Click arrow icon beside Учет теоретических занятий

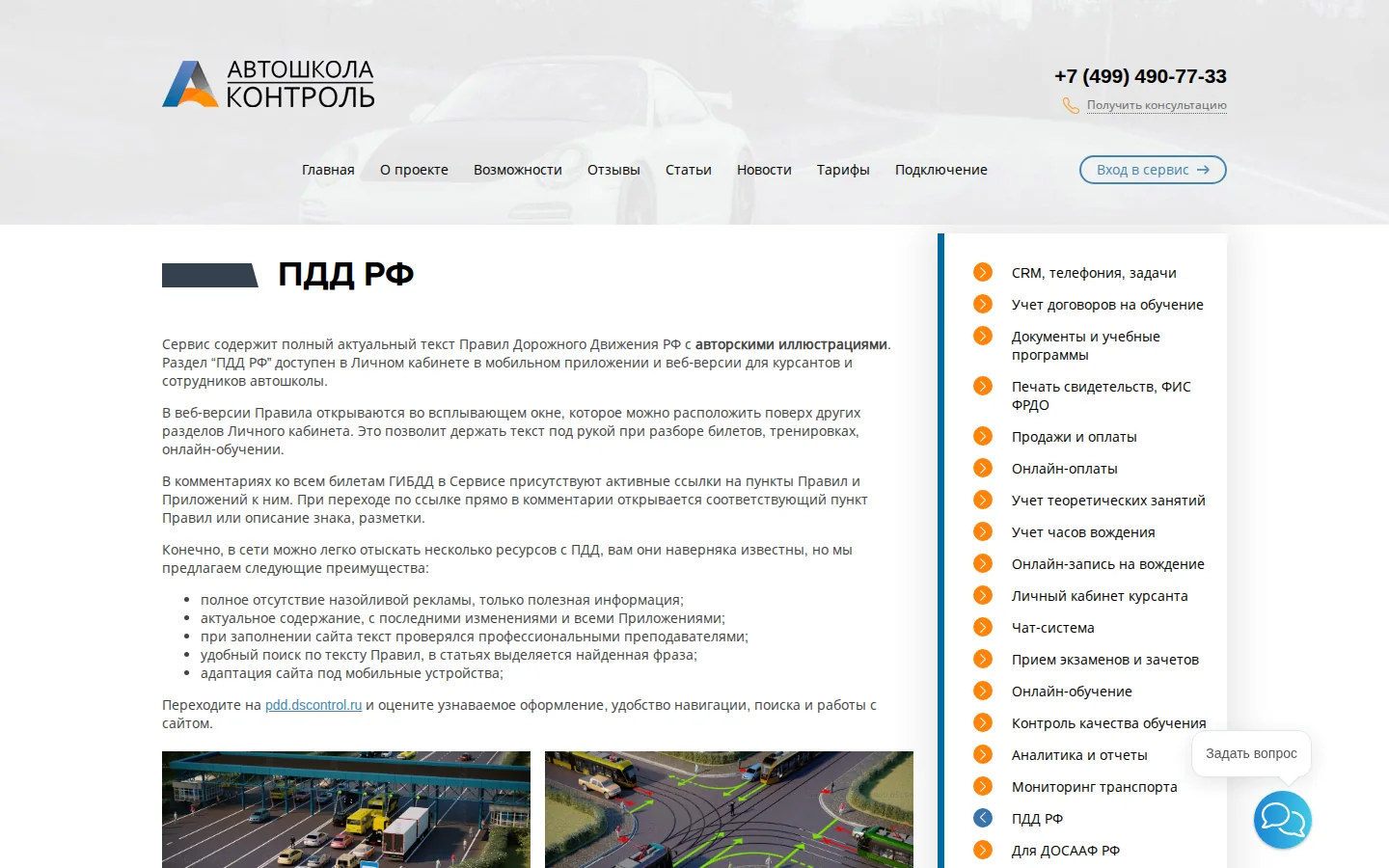[983, 500]
